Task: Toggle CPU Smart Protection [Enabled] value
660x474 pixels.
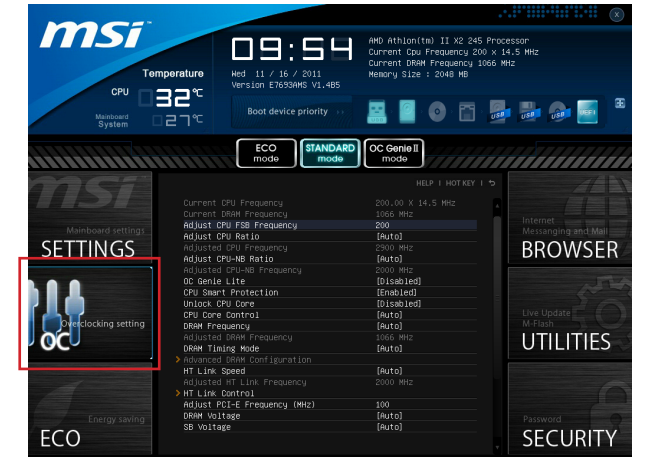Action: point(396,293)
